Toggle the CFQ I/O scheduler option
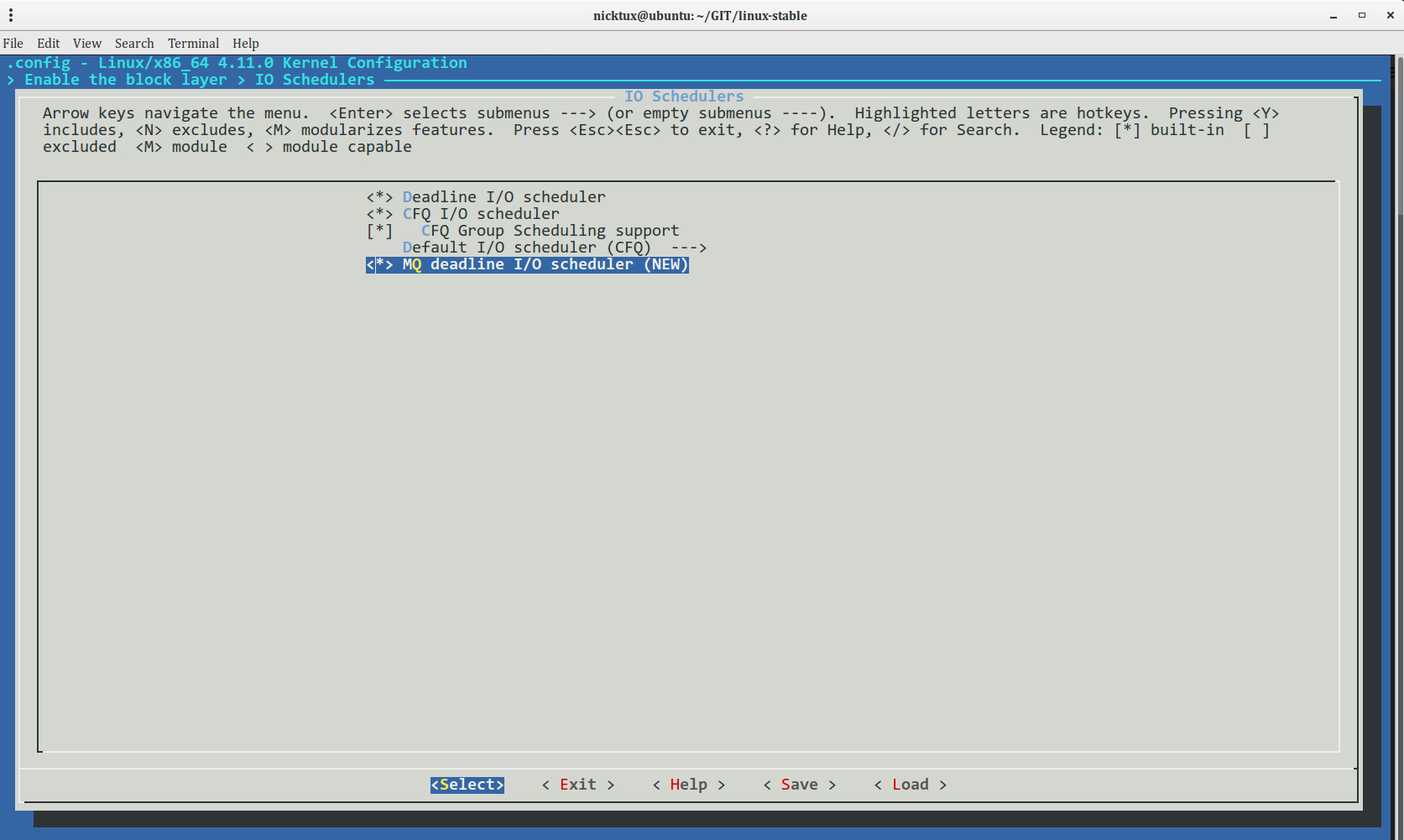This screenshot has width=1404, height=840. pos(480,214)
